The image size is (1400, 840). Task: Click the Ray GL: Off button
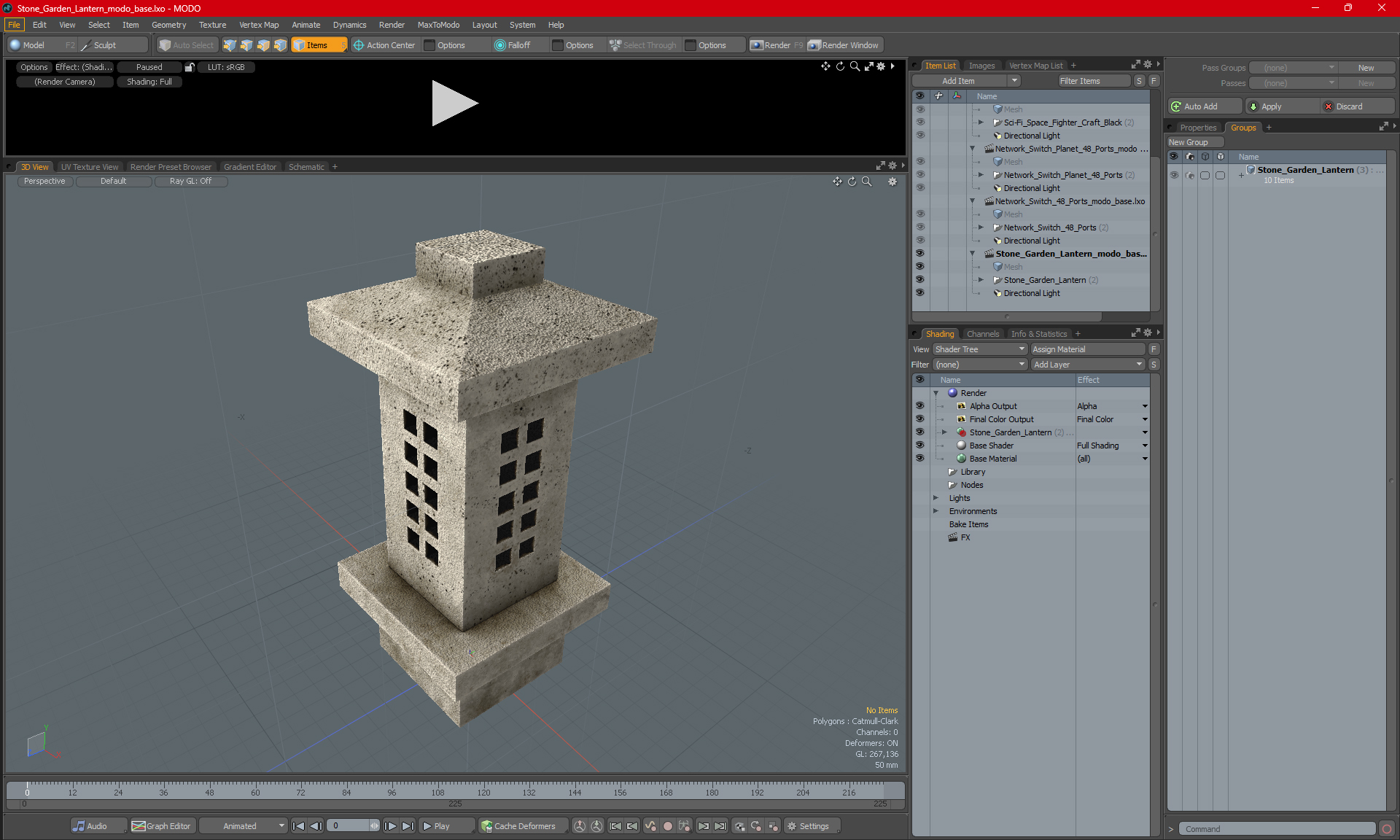[191, 182]
